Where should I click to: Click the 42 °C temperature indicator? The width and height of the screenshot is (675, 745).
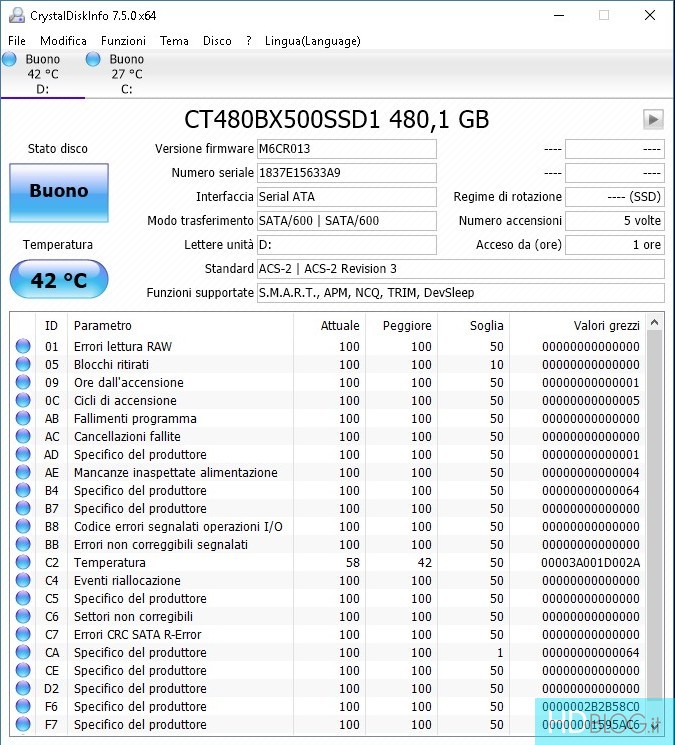click(x=58, y=280)
